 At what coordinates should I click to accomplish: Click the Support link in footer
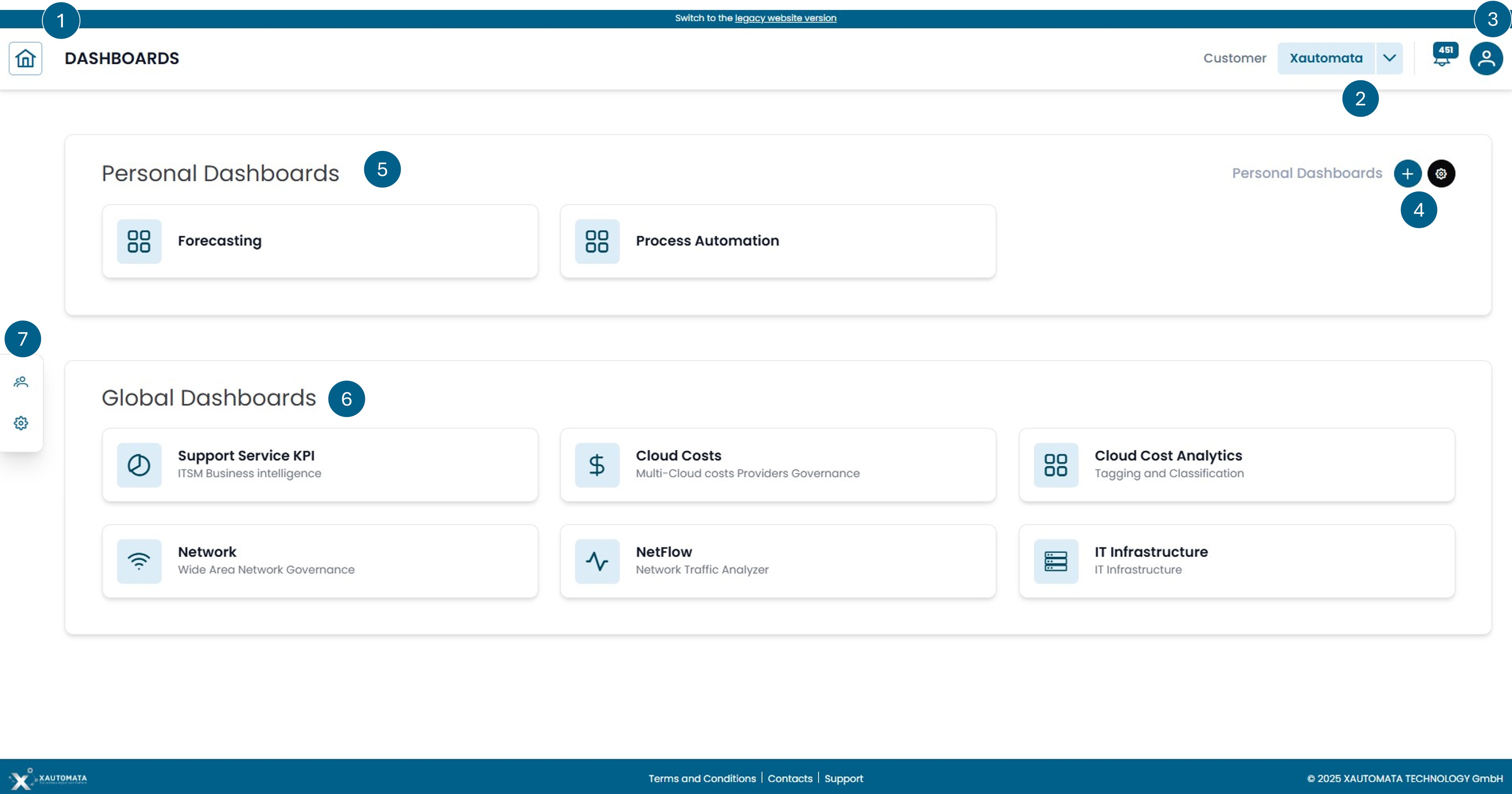tap(844, 778)
